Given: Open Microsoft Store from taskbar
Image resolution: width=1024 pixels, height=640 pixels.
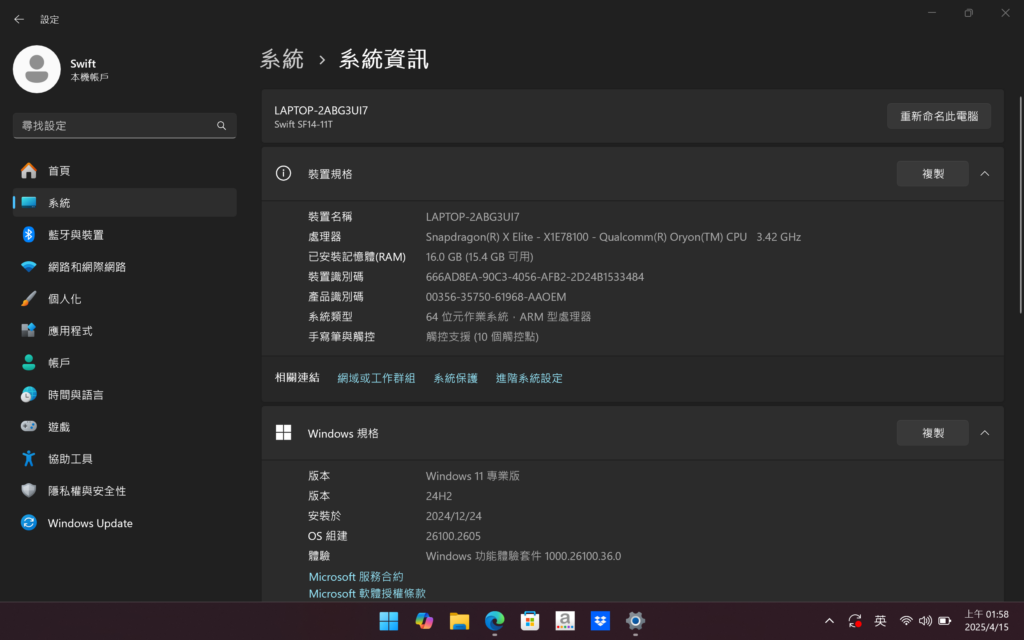Looking at the screenshot, I should tap(530, 620).
